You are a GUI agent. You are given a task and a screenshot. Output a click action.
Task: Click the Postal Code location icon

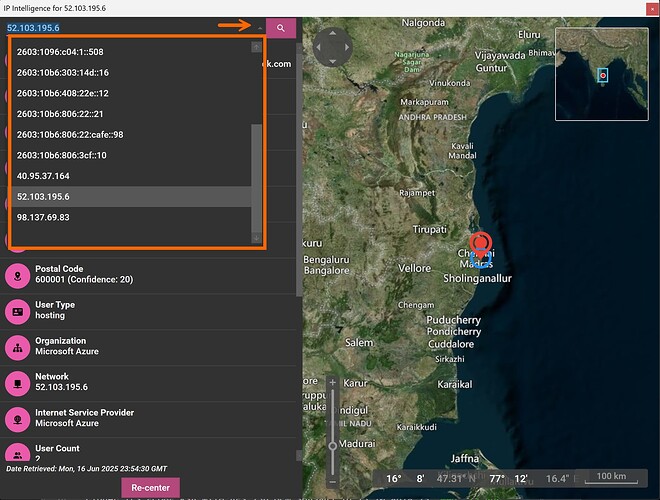pos(18,275)
